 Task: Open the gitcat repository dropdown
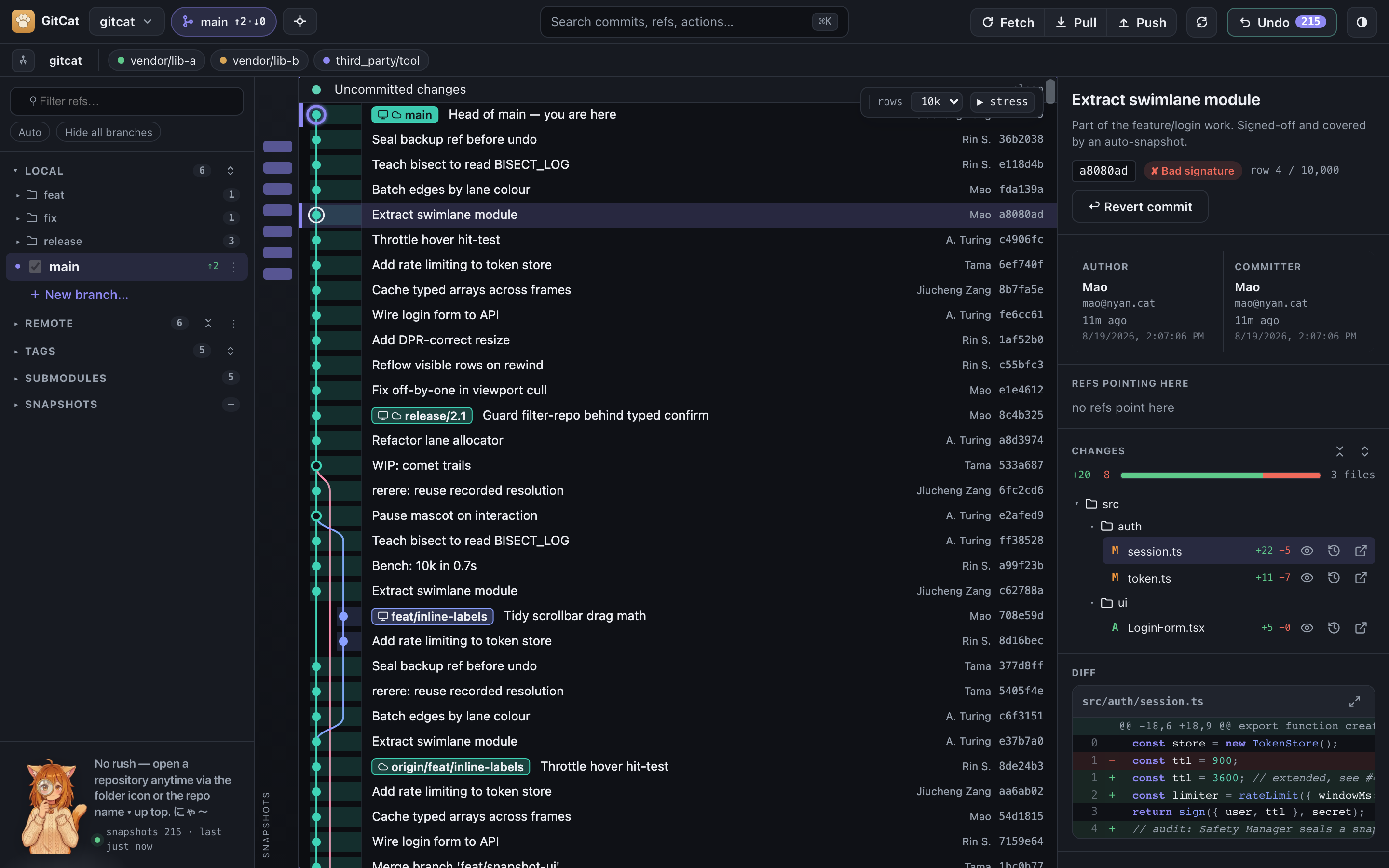126,21
